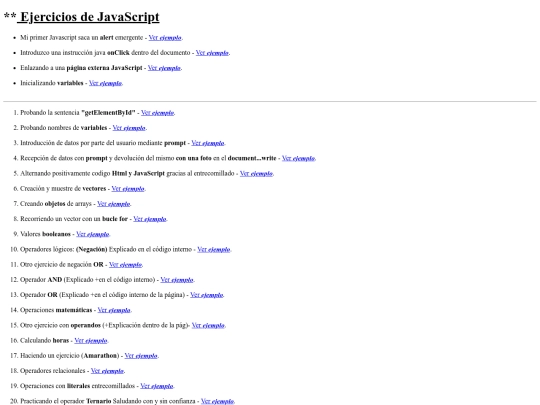This screenshot has height=405, width=540.
Task: Click text 'Operaciones matemáticas'
Action: click(x=56, y=309)
